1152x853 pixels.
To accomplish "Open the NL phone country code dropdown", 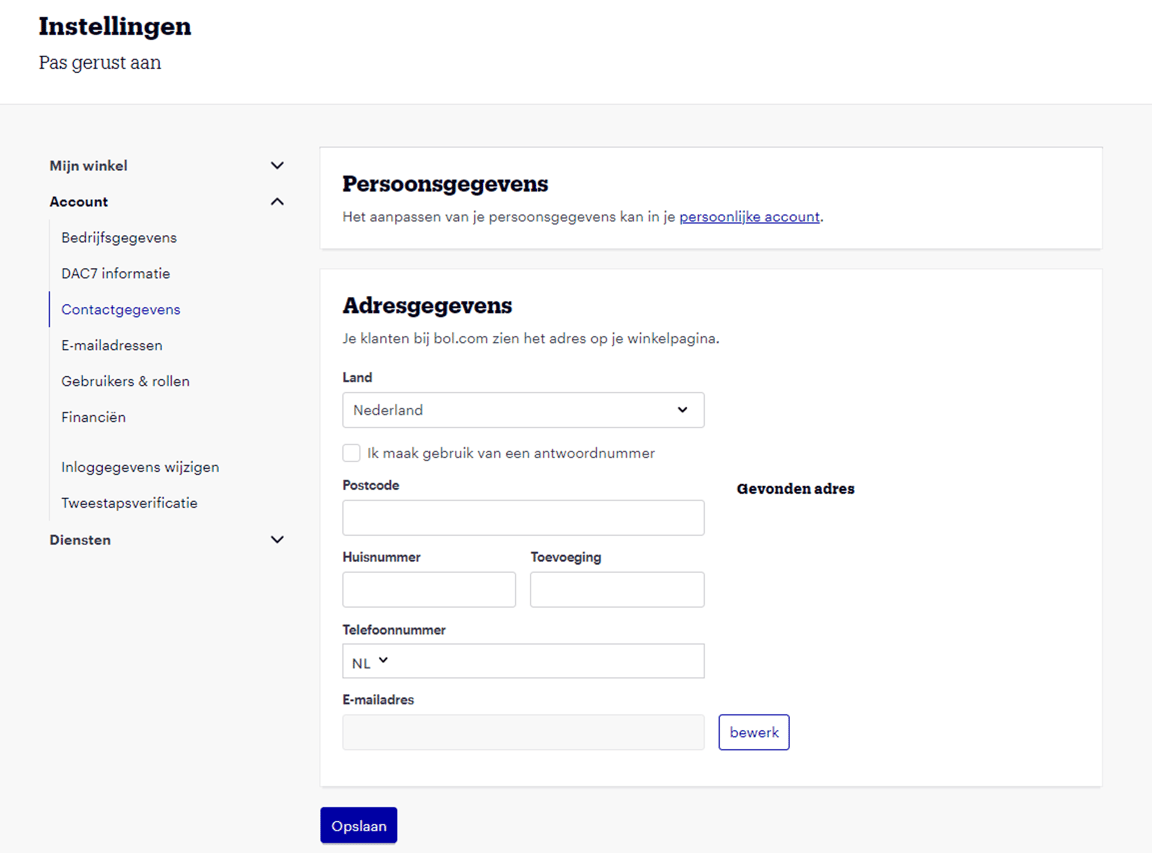I will (367, 661).
